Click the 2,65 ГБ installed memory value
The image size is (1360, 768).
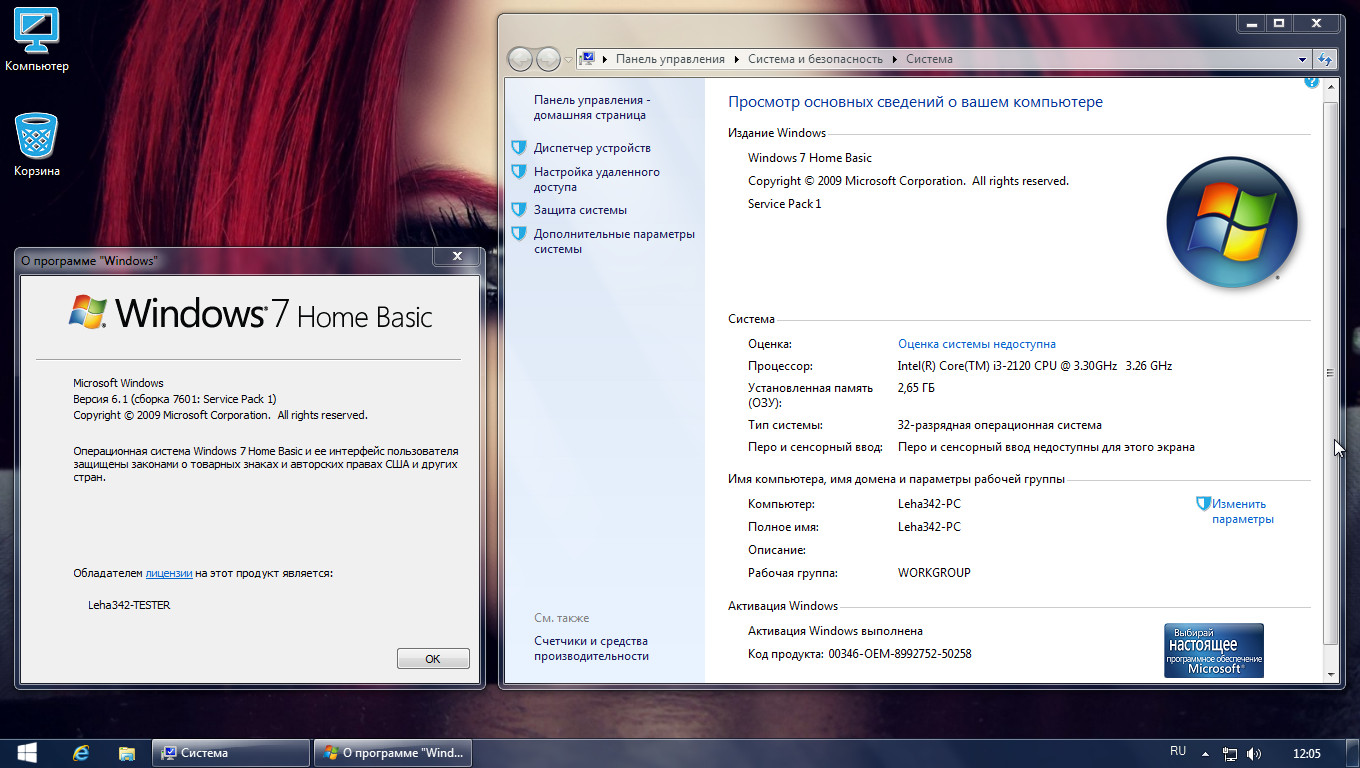pyautogui.click(x=917, y=388)
